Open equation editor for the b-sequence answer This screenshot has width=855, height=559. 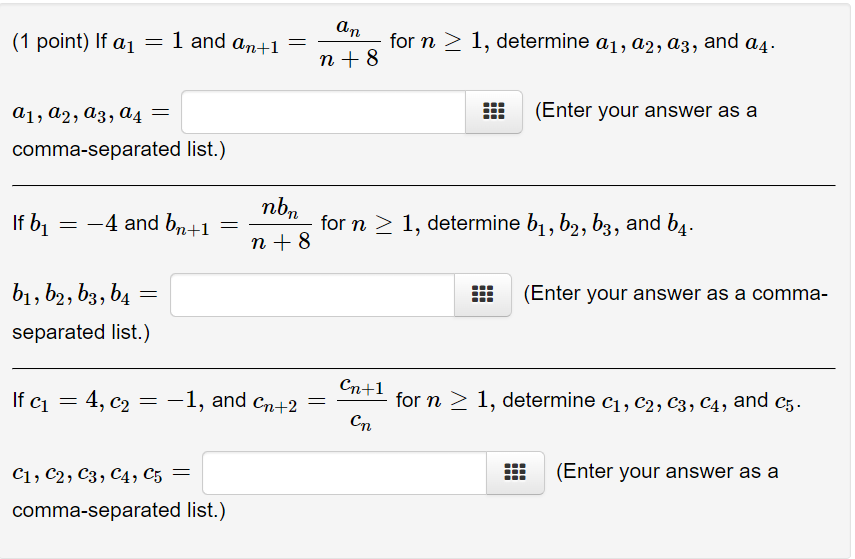pyautogui.click(x=483, y=295)
